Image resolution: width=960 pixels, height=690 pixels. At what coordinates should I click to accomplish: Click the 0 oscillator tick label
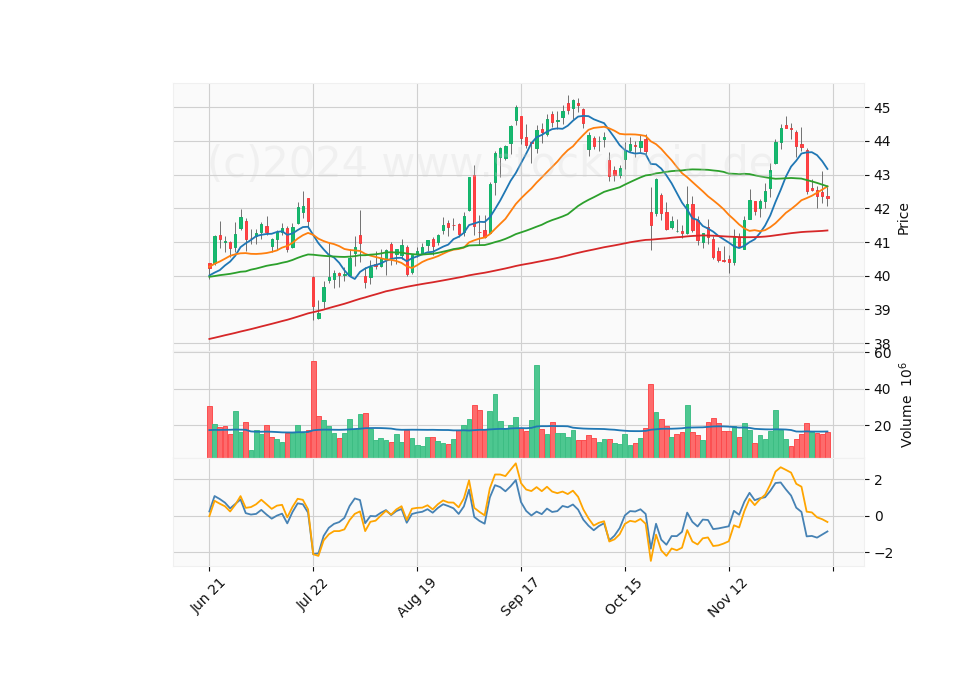tap(879, 517)
